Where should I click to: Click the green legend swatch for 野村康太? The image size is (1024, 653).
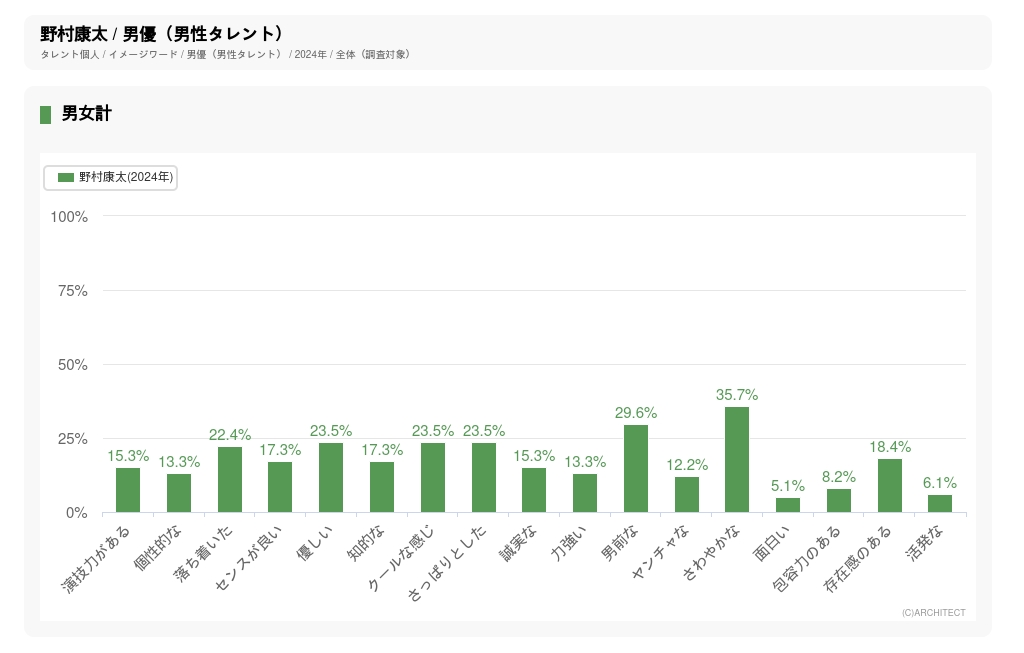click(x=66, y=177)
